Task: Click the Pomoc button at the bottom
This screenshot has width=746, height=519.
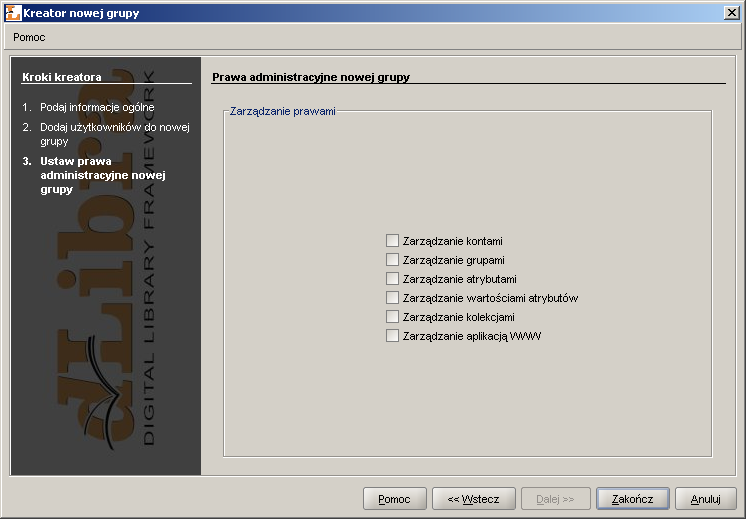Action: 394,499
